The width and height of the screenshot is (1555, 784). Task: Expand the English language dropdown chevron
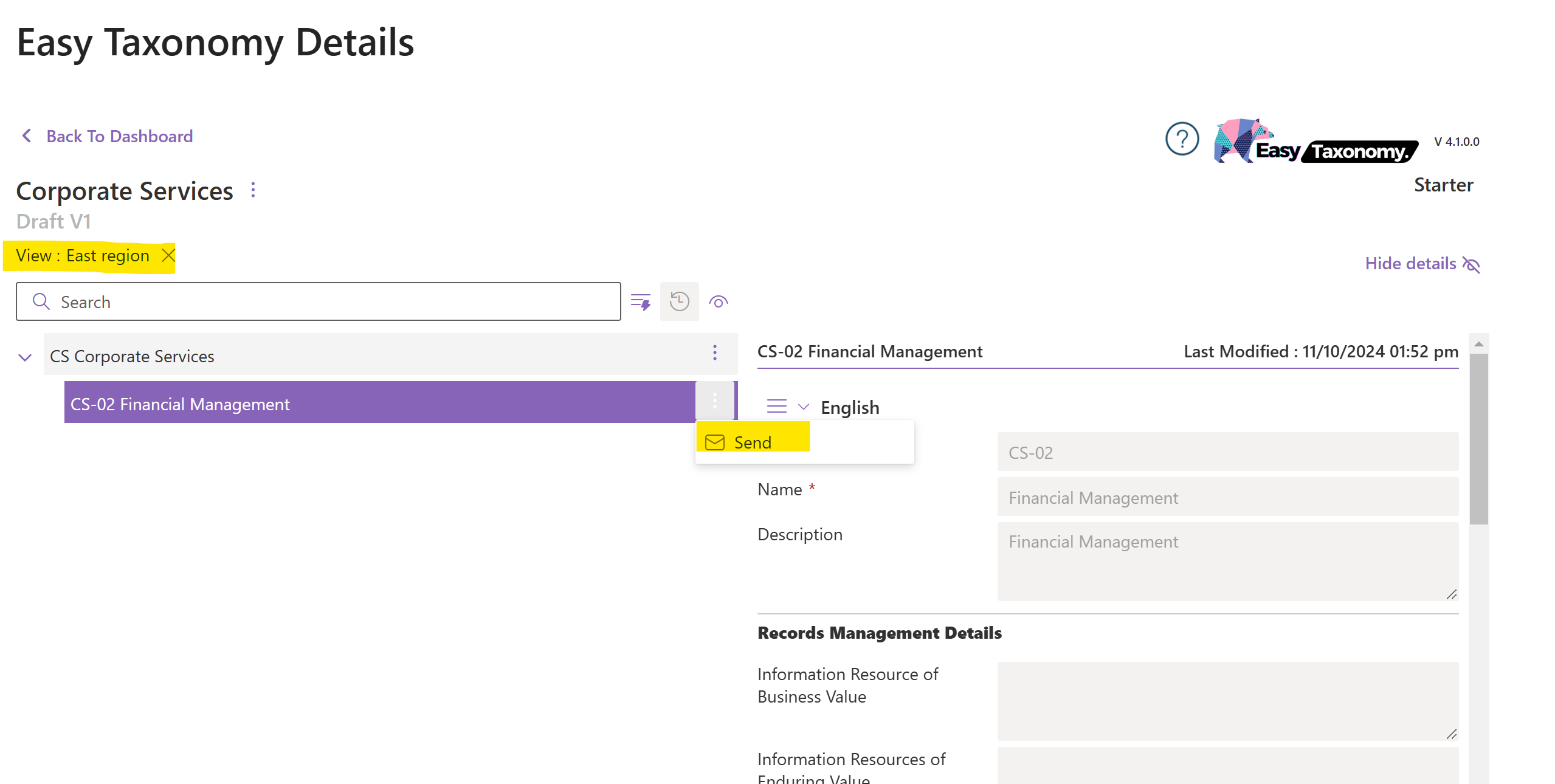tap(803, 407)
